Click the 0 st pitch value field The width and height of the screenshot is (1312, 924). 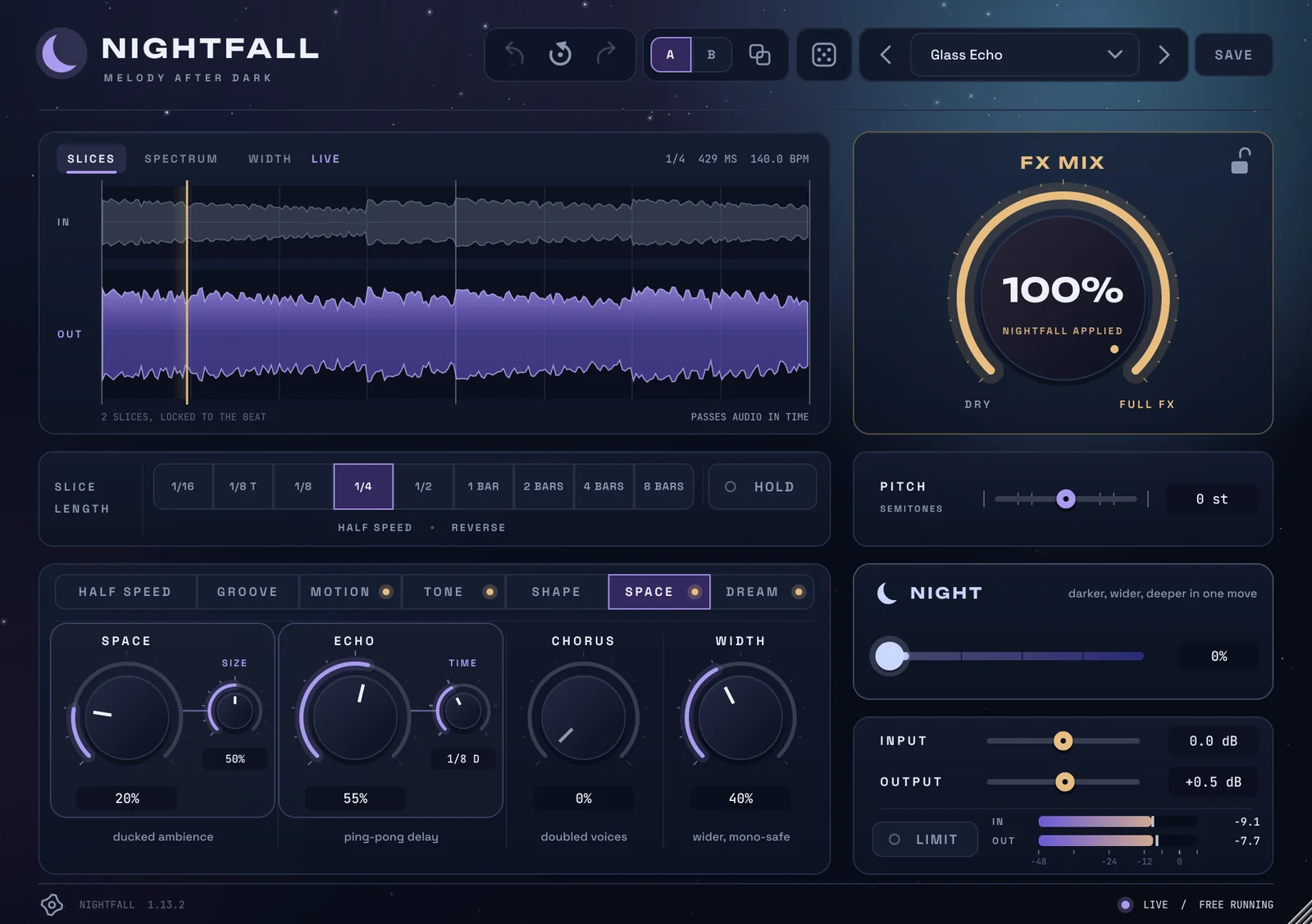1211,499
